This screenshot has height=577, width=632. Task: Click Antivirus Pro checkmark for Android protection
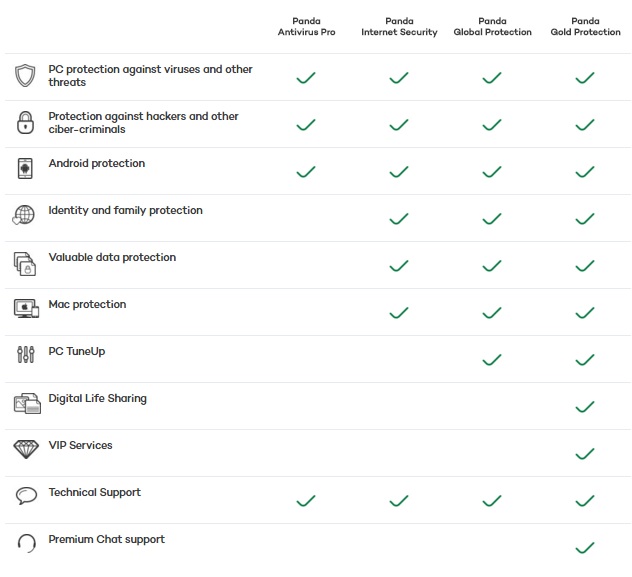coord(306,172)
